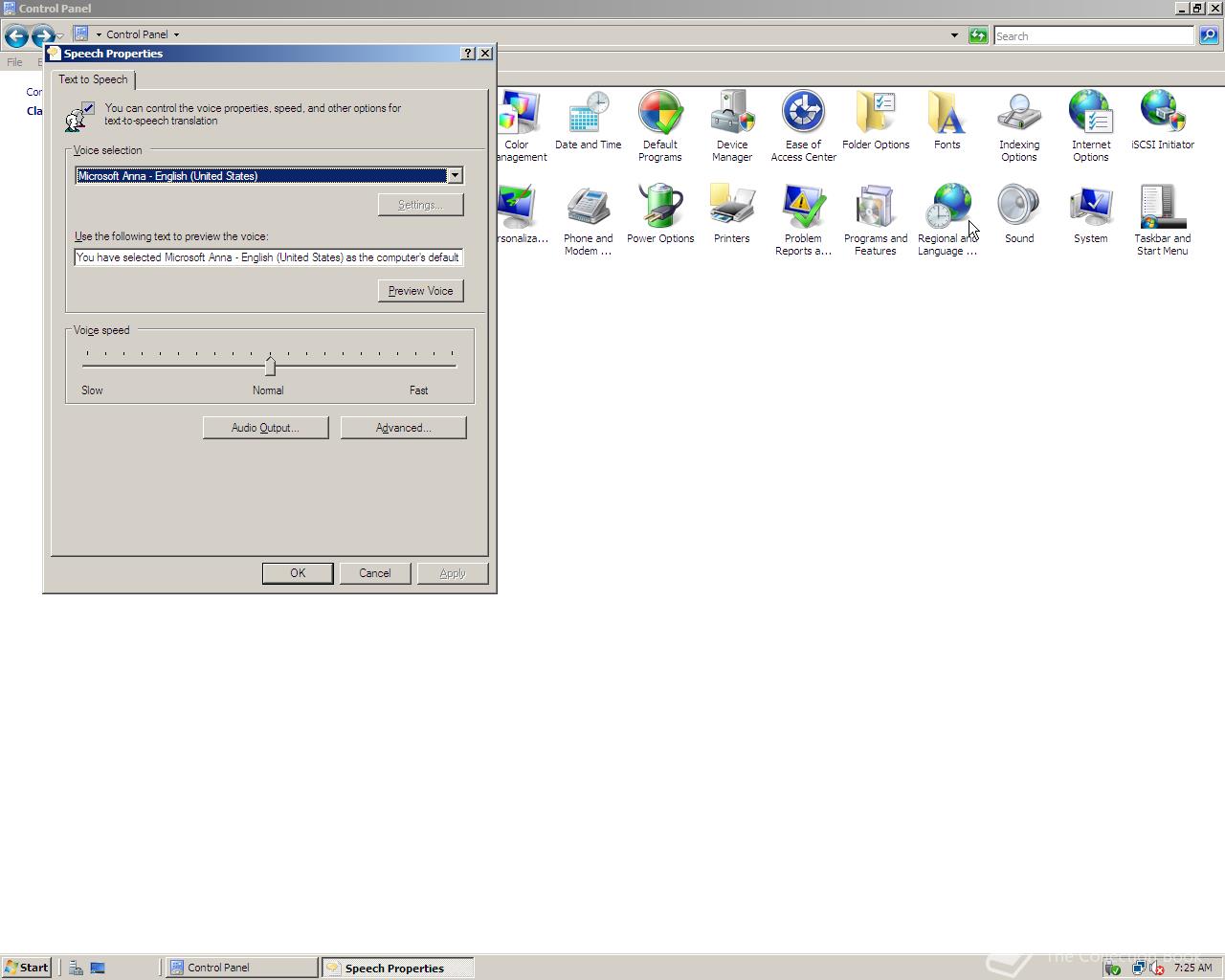Switch to Speech Properties taskbar item
The width and height of the screenshot is (1225, 980).
coord(397,968)
